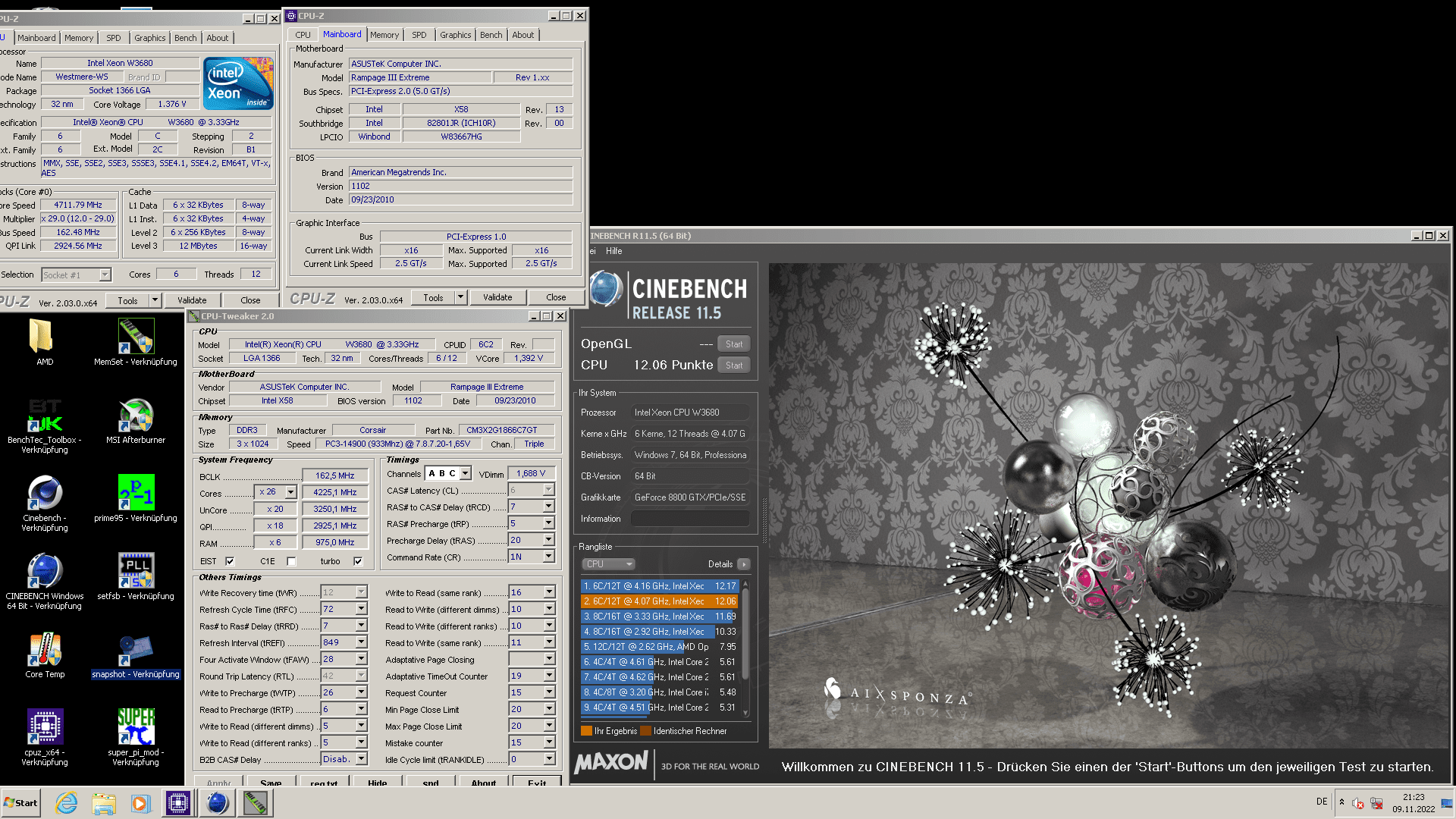Open the Channels A B C dropdown
Screen dimensions: 1456x819
[x=466, y=473]
